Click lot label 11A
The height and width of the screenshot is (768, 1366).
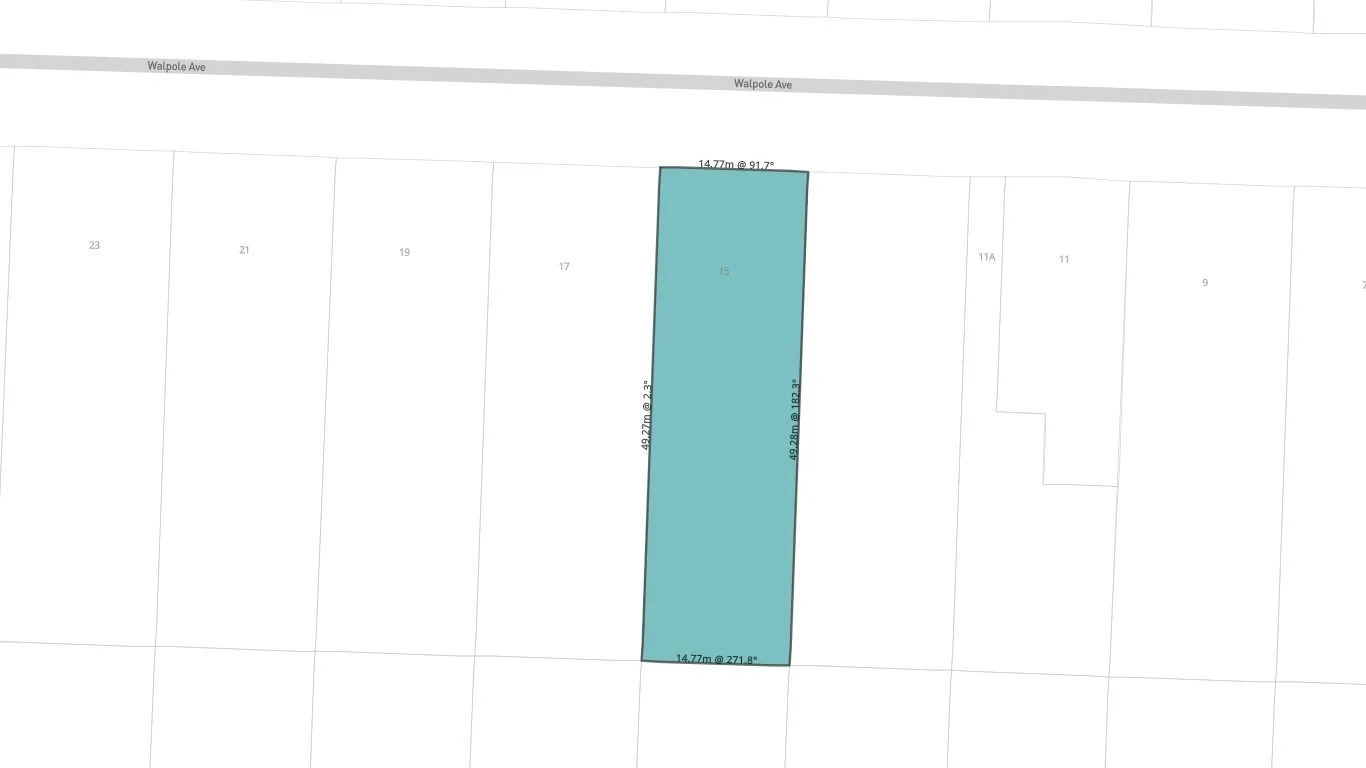987,257
